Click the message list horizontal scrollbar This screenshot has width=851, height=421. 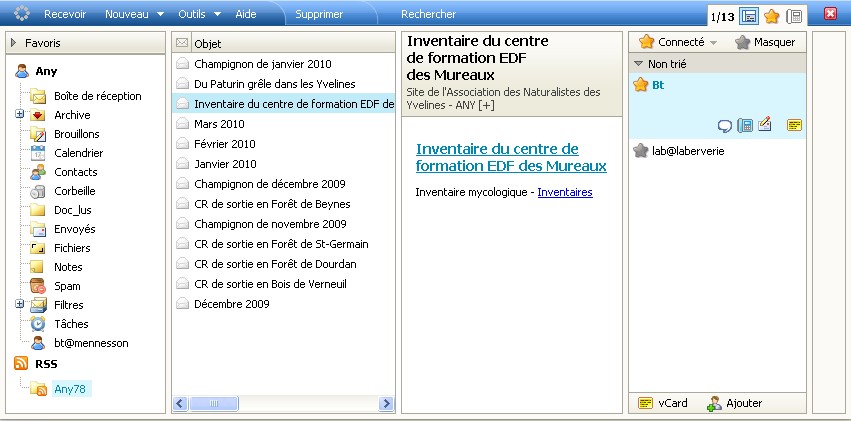point(284,404)
